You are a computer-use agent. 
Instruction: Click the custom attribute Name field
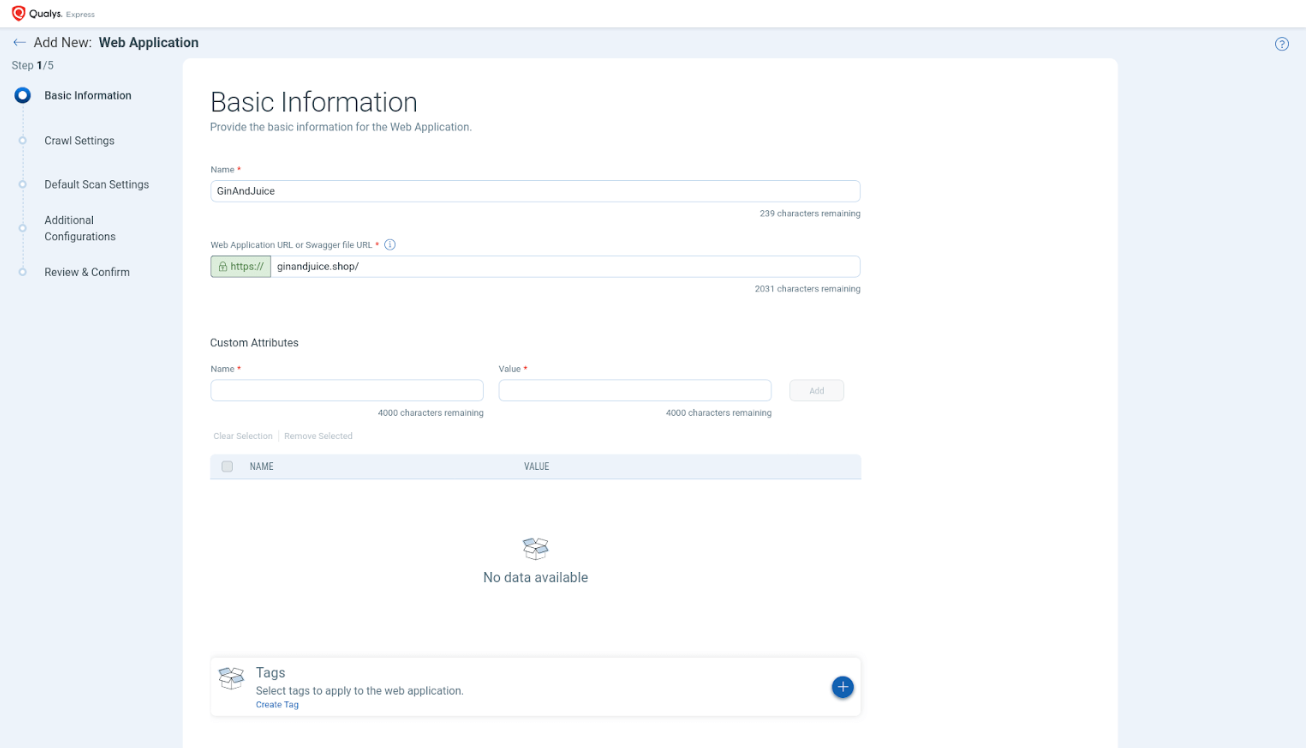pyautogui.click(x=347, y=391)
